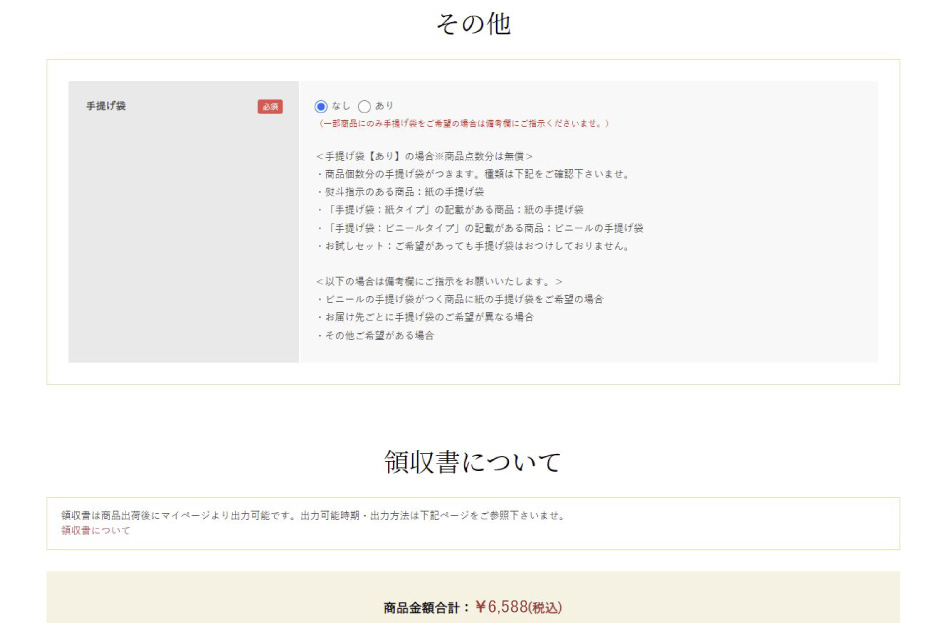Select the なし radio button

click(x=321, y=106)
